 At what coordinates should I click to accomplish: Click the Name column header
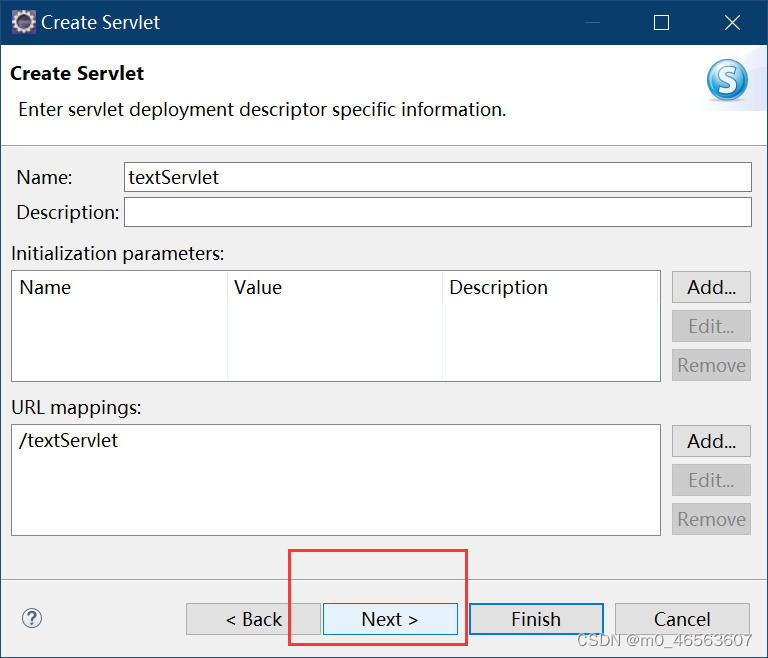46,288
